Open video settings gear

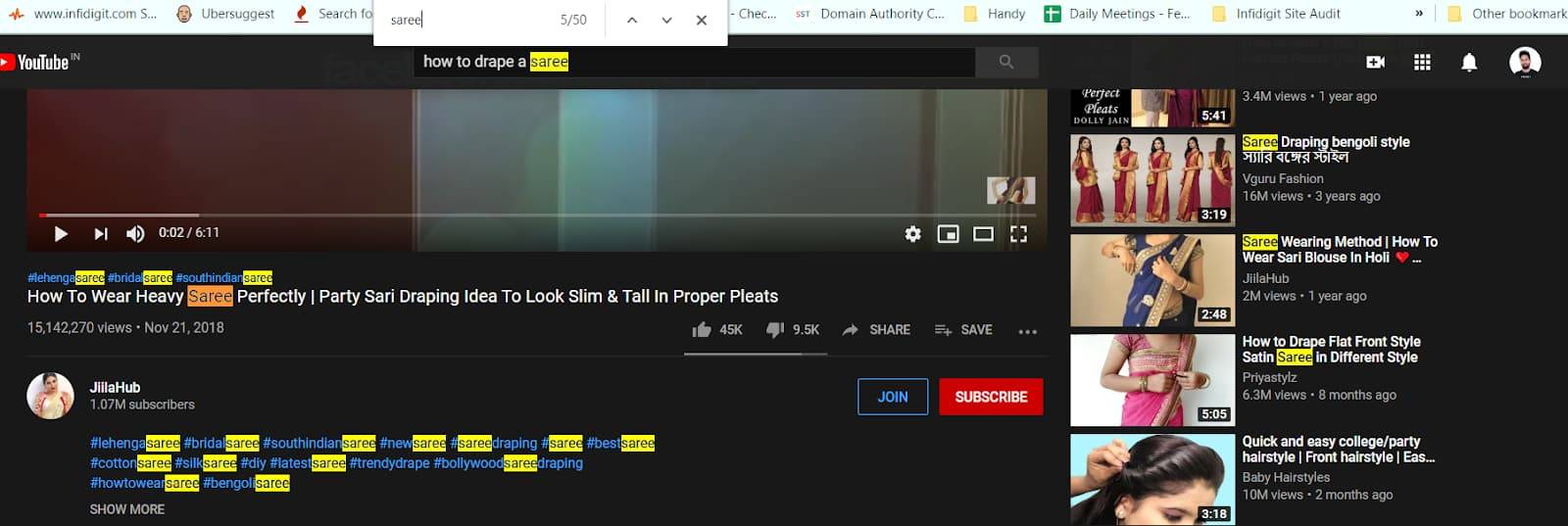click(x=912, y=233)
